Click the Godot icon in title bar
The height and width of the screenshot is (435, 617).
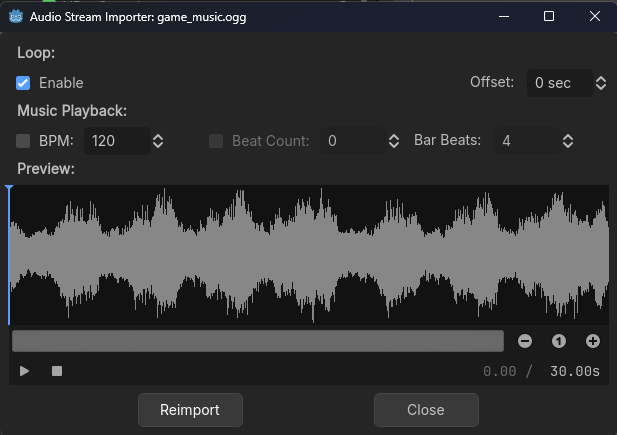click(x=16, y=17)
